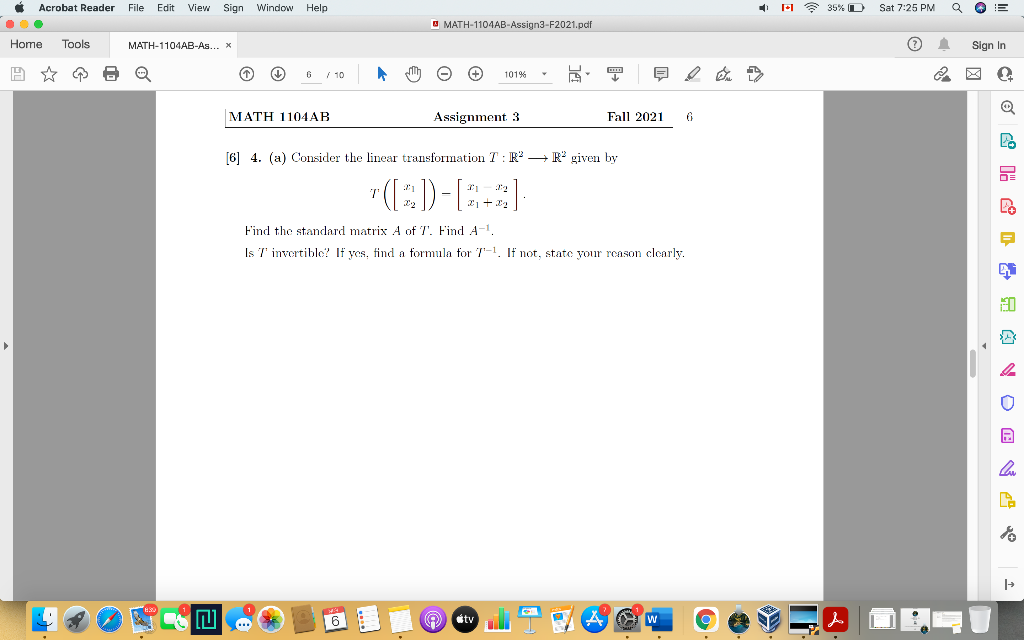Select the Highlight Text tool

pos(693,74)
